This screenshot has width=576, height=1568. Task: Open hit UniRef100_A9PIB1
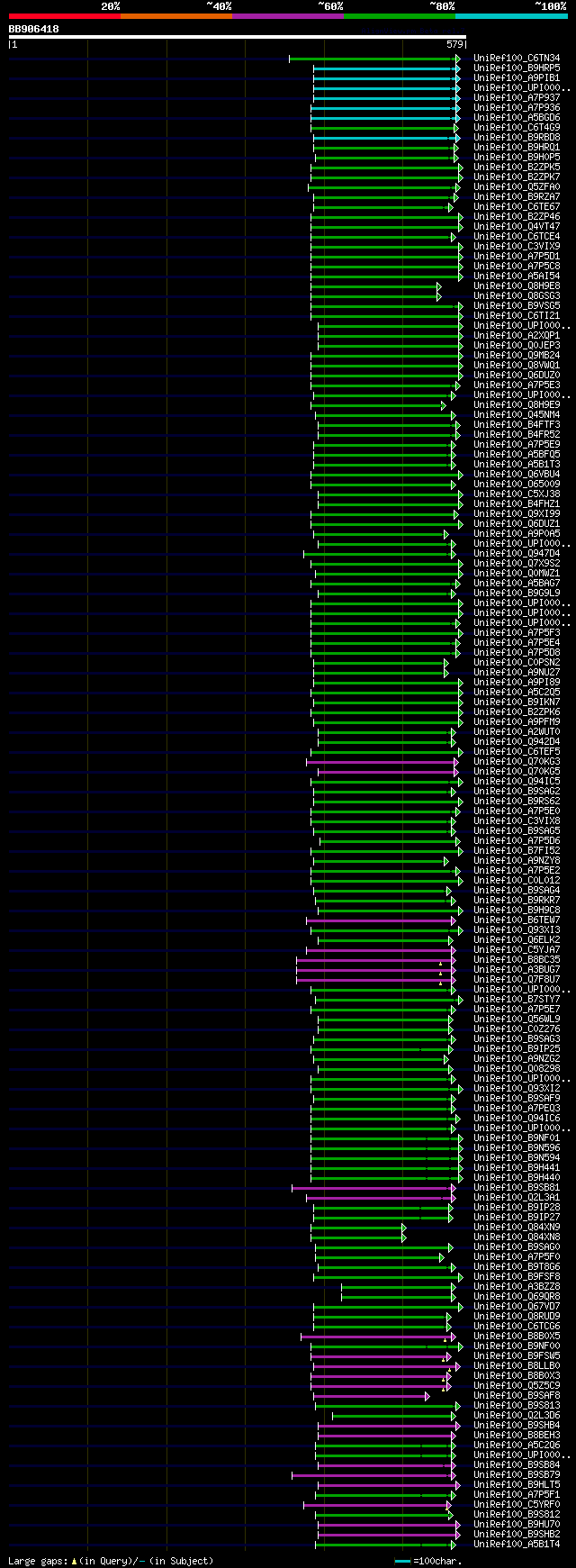tap(517, 78)
